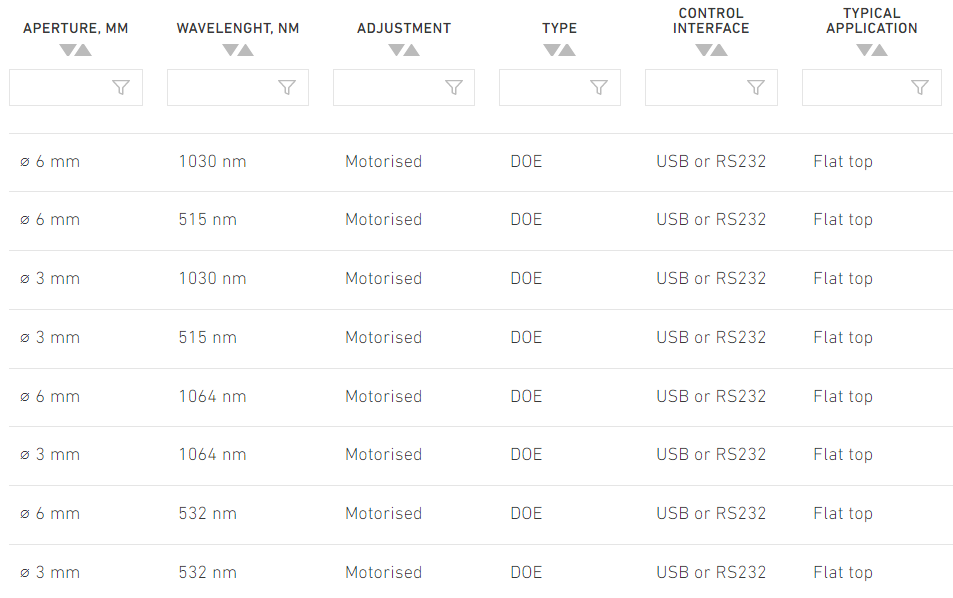This screenshot has width=953, height=598.
Task: Focus the Wavelength filter text field
Action: [x=238, y=88]
